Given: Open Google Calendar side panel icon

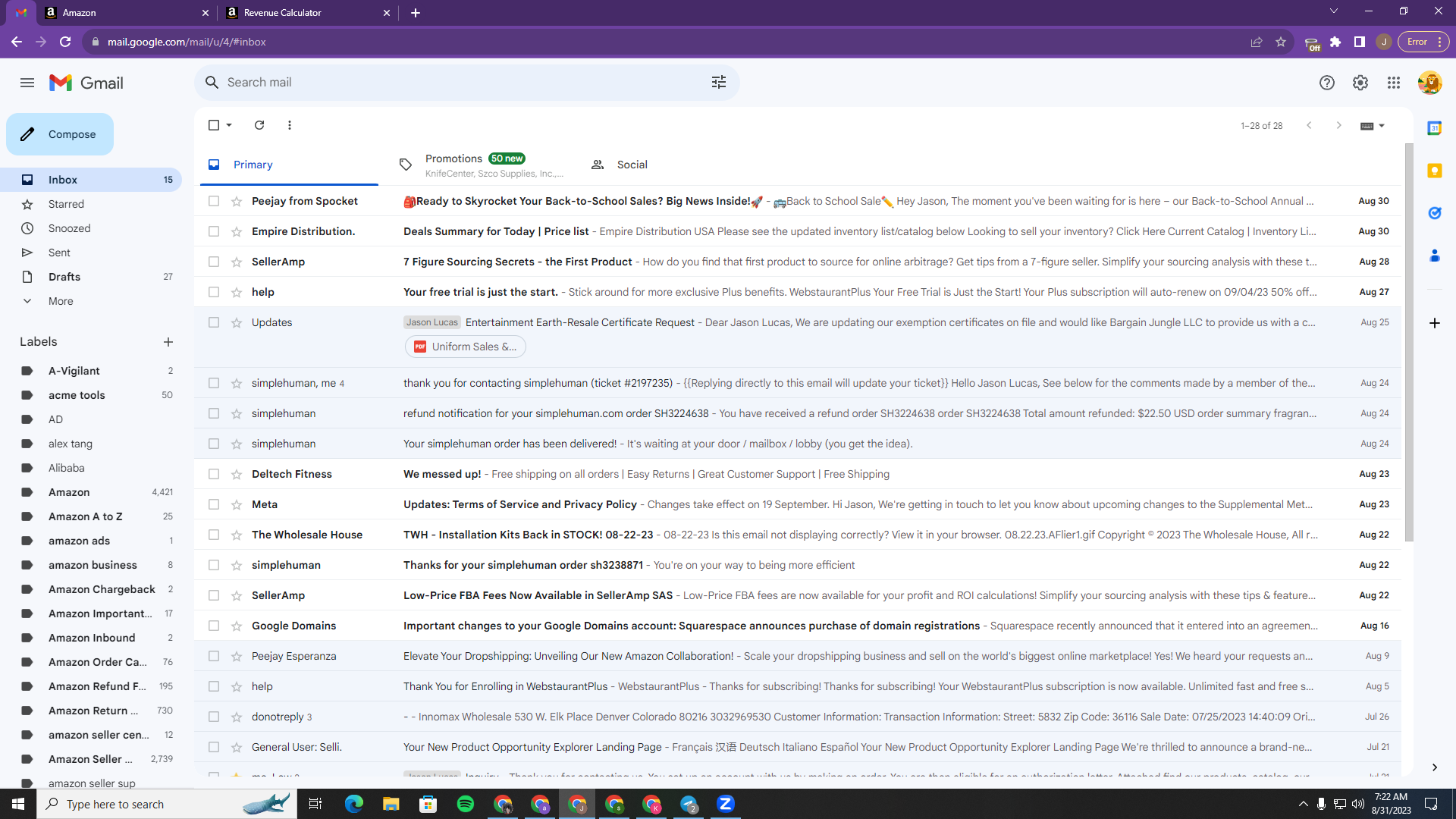Looking at the screenshot, I should pos(1435,128).
